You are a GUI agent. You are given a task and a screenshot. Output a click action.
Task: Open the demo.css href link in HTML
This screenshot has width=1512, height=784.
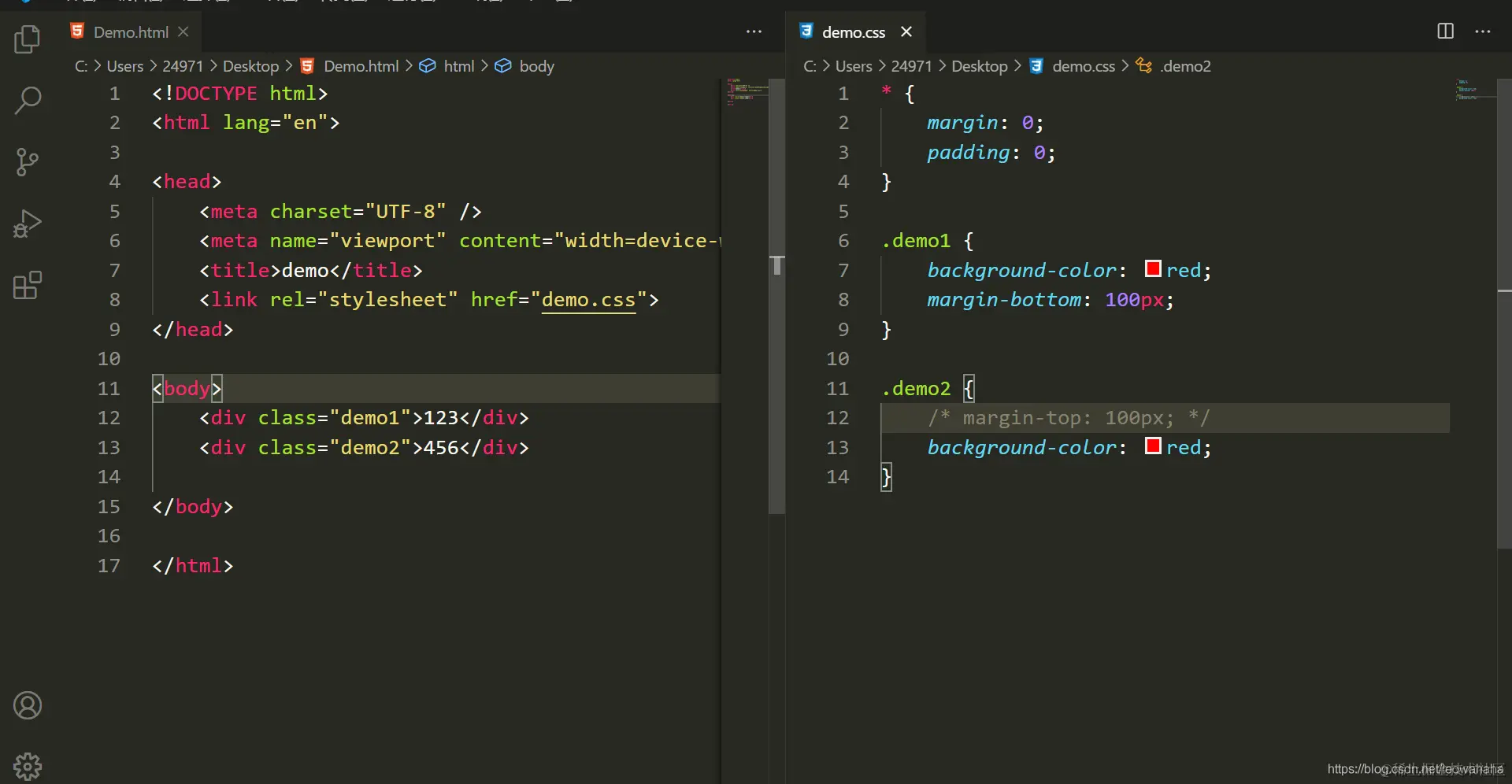click(x=588, y=300)
